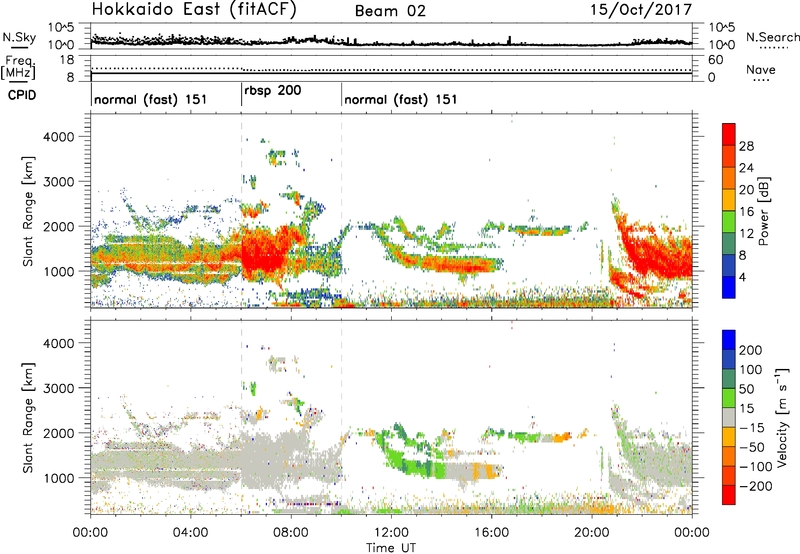Pick the blue top segment of velocity colorbar

pos(729,340)
